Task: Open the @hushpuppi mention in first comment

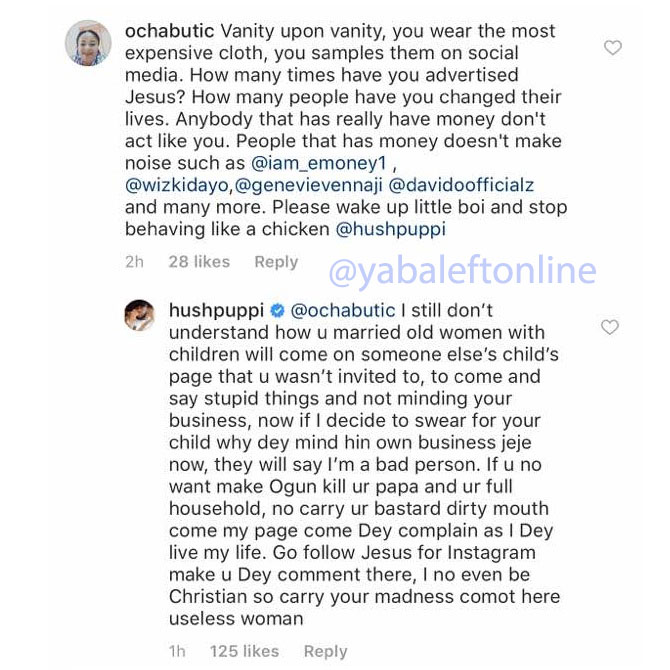Action: click(x=390, y=229)
